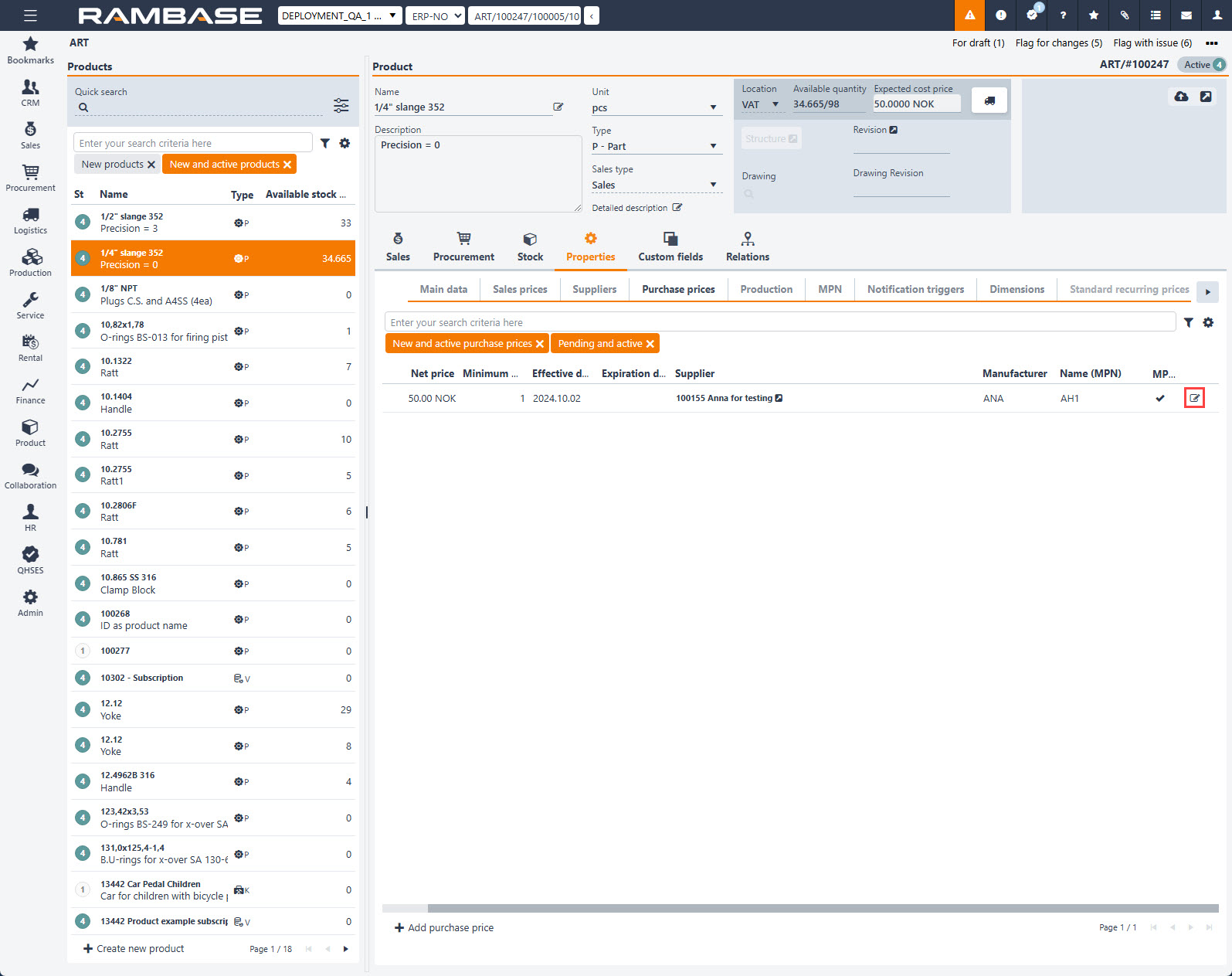The image size is (1232, 976).
Task: Open the hamburger main menu
Action: (x=30, y=15)
